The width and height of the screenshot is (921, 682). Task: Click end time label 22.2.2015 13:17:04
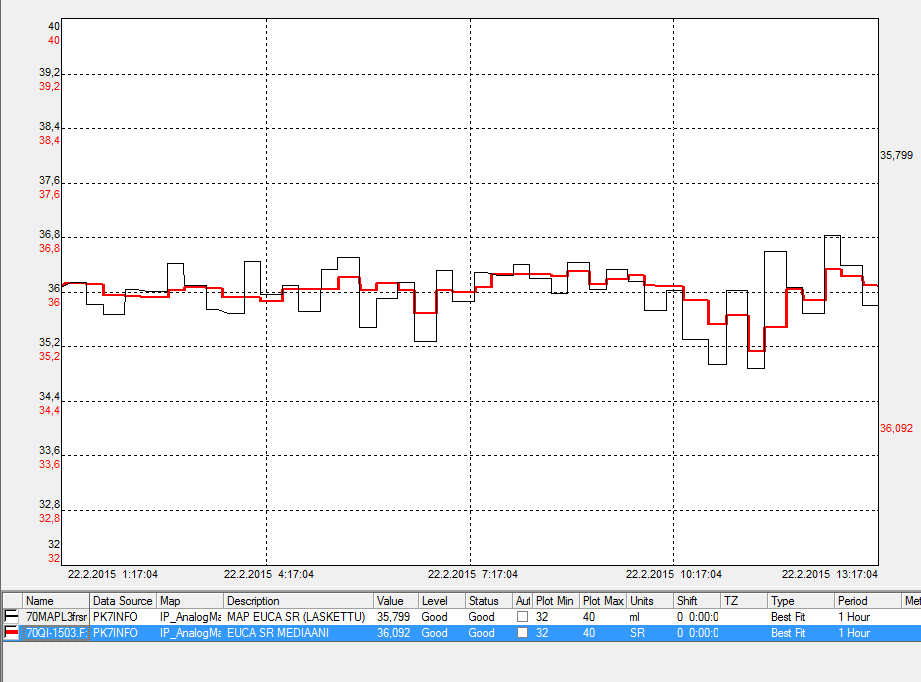(x=829, y=574)
